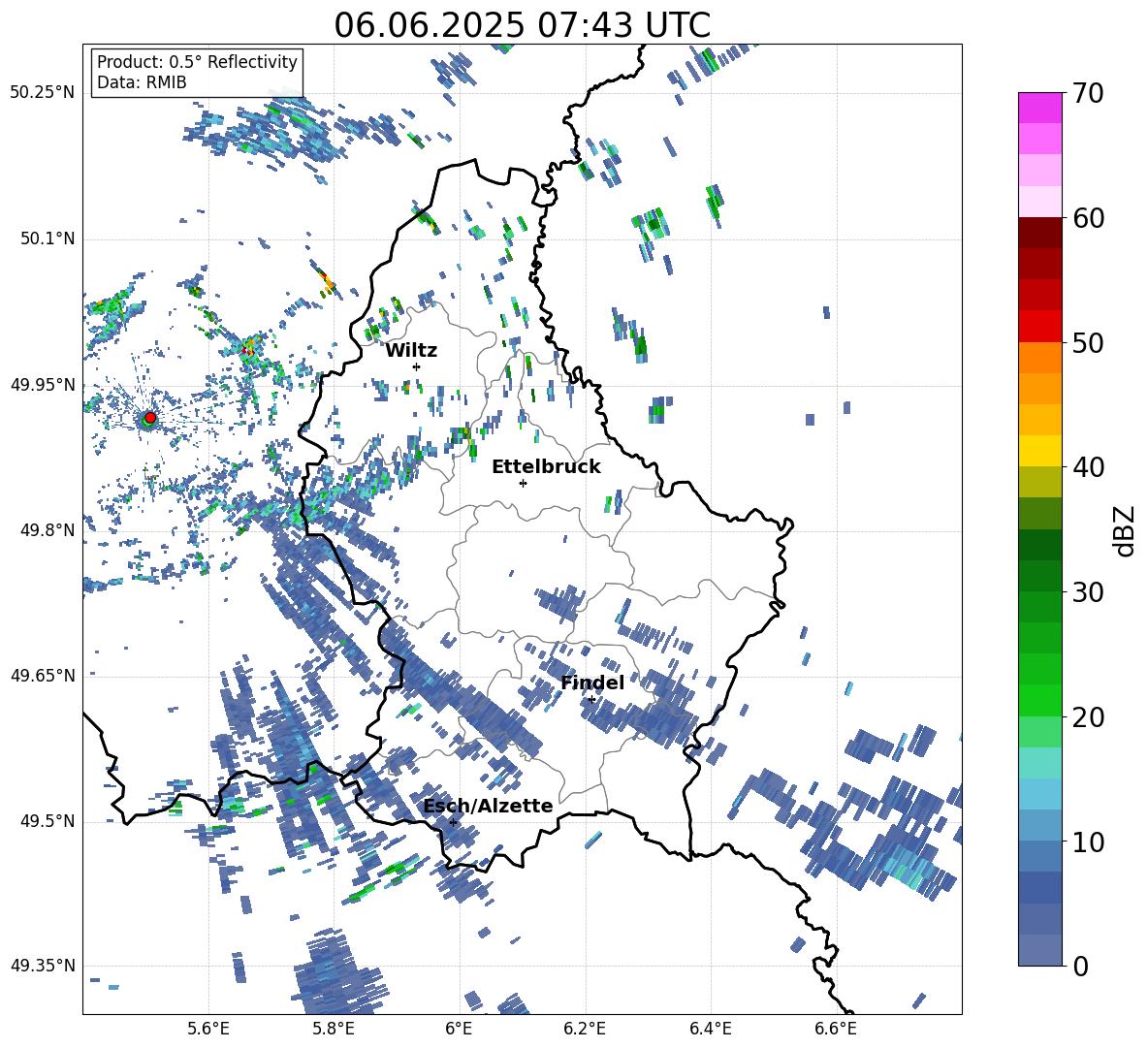Click the 5.6°E longitude label
Screen dimensions: 1148x1048
click(208, 1029)
